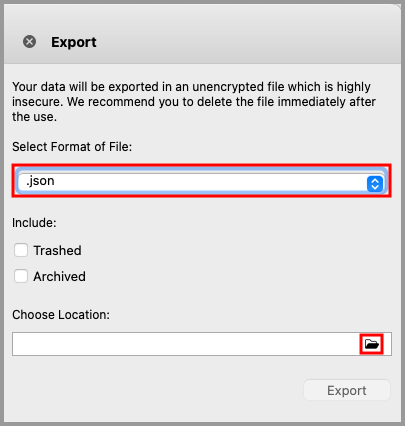Open the folder browse icon
405x426 pixels.
pyautogui.click(x=372, y=344)
